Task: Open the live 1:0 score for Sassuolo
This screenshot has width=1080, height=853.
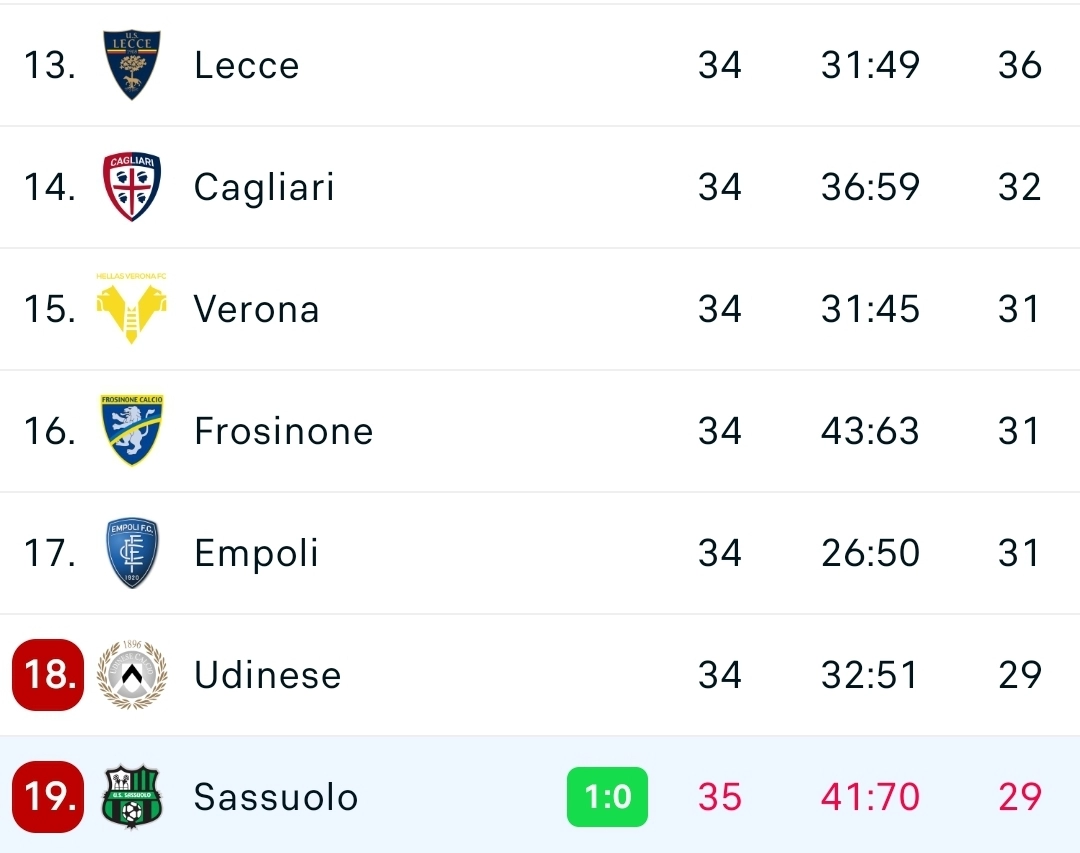Action: [x=607, y=797]
